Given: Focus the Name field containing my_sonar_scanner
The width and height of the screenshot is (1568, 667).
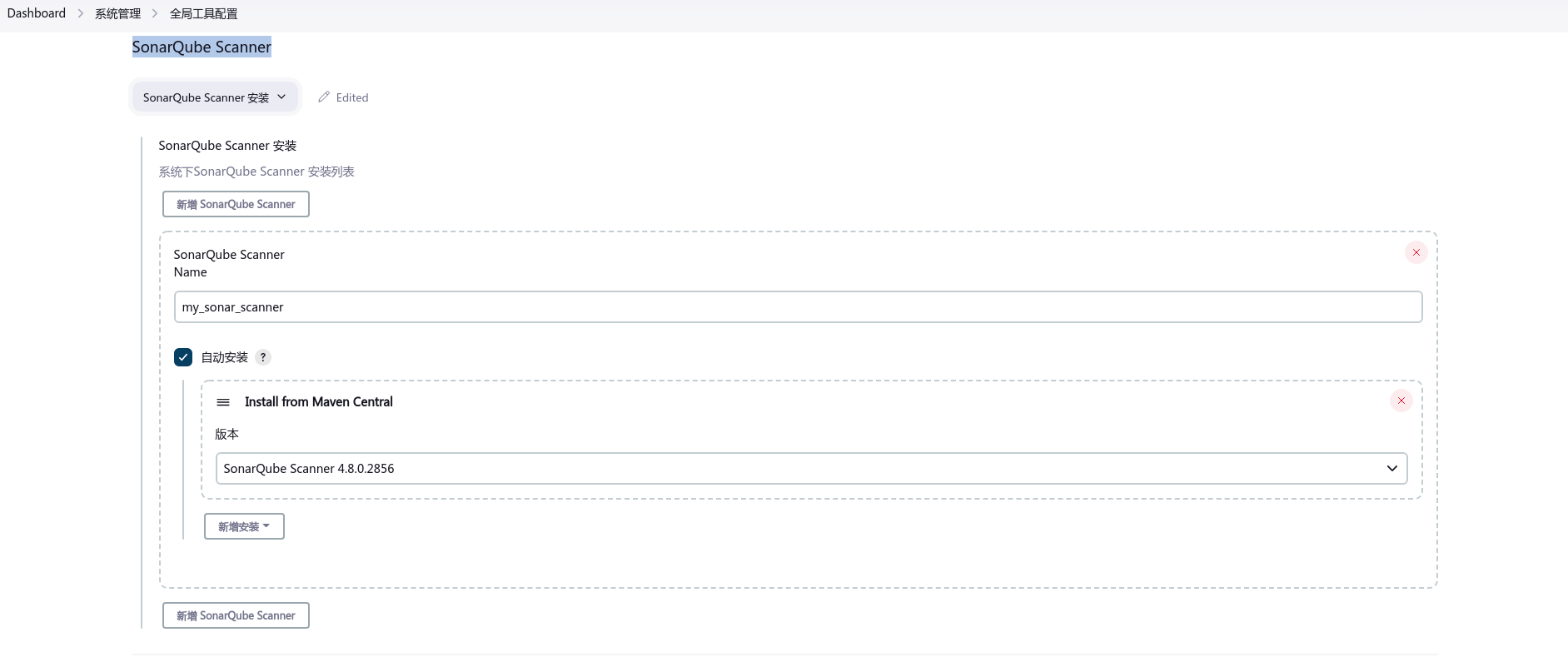Looking at the screenshot, I should pos(797,307).
